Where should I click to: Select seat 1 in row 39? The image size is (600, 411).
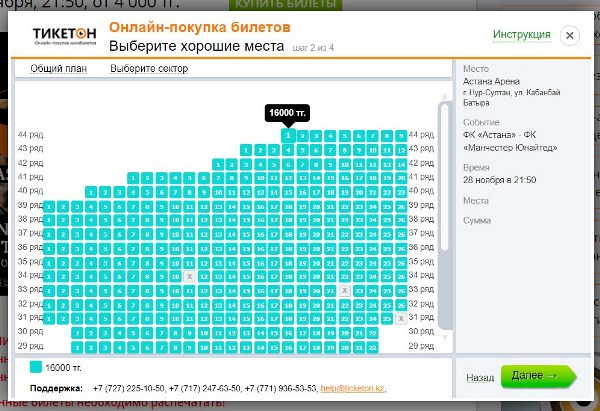coord(48,206)
